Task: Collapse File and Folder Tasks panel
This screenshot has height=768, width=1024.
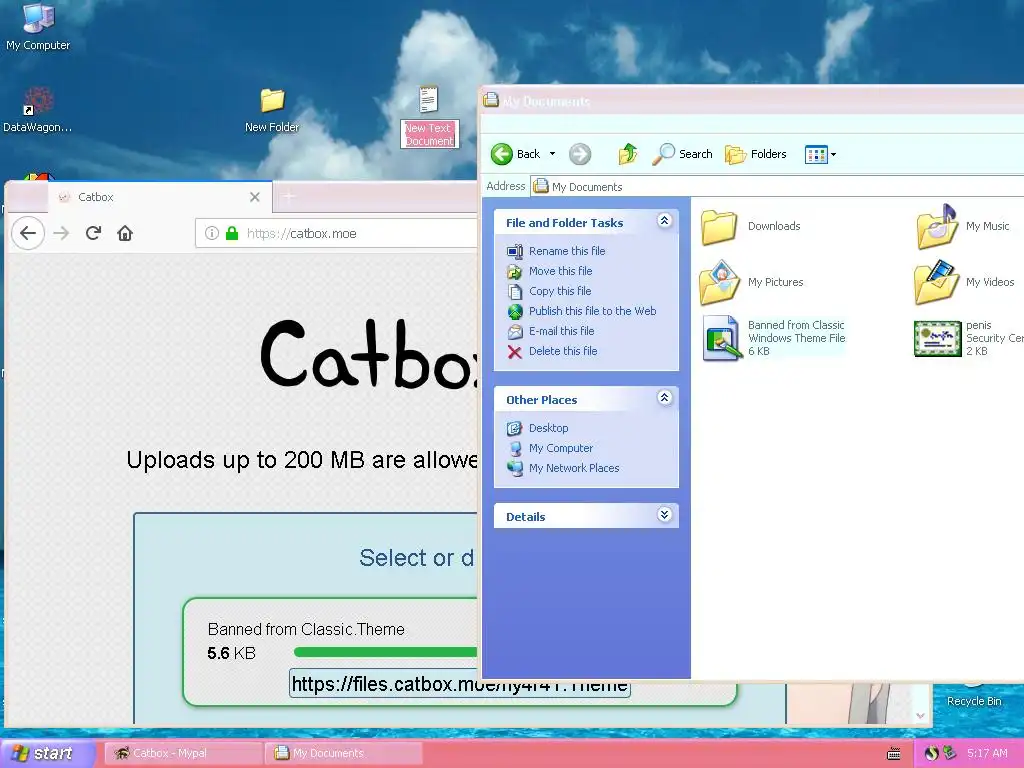Action: point(664,221)
